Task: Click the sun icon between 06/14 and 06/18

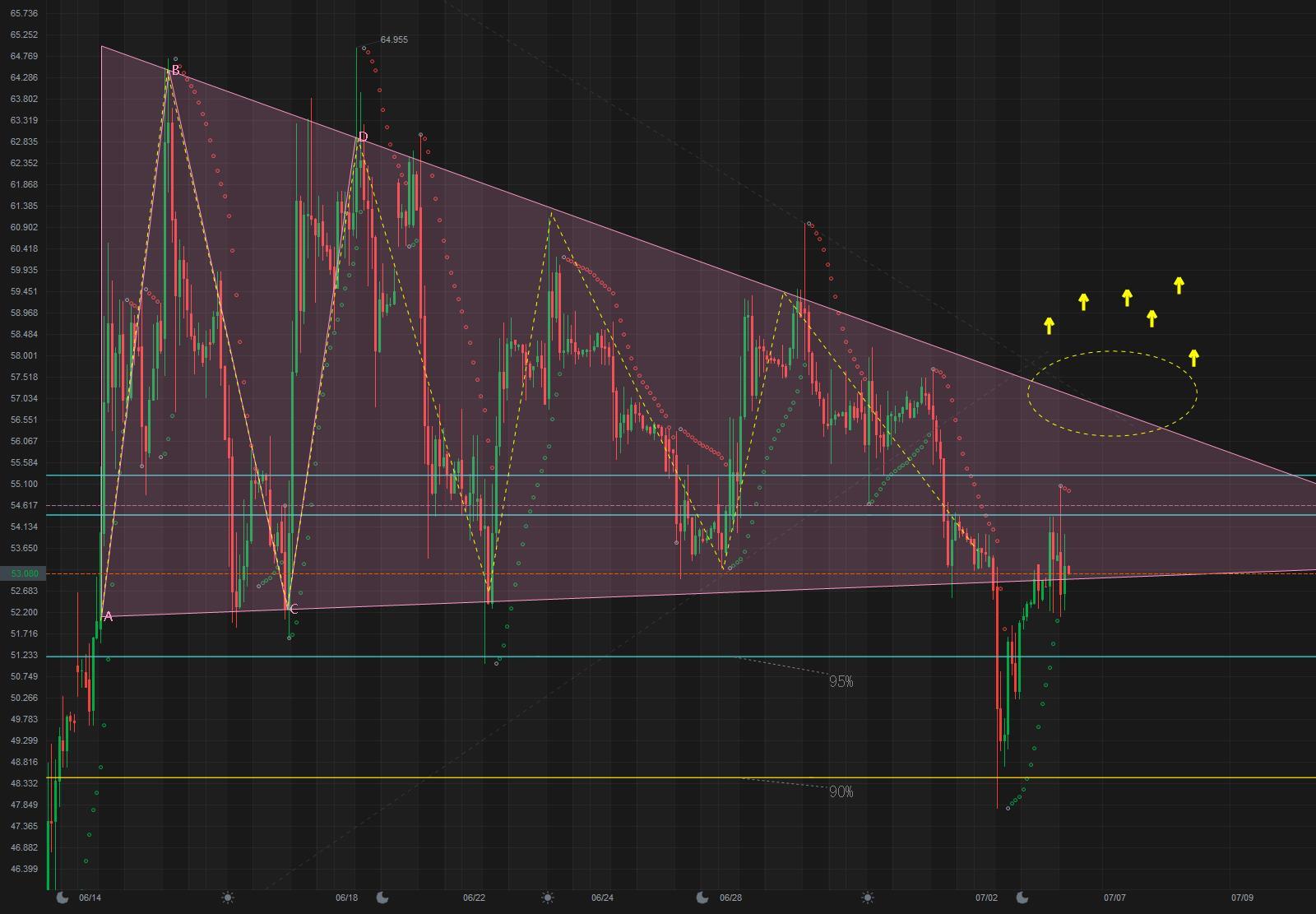Action: (228, 898)
